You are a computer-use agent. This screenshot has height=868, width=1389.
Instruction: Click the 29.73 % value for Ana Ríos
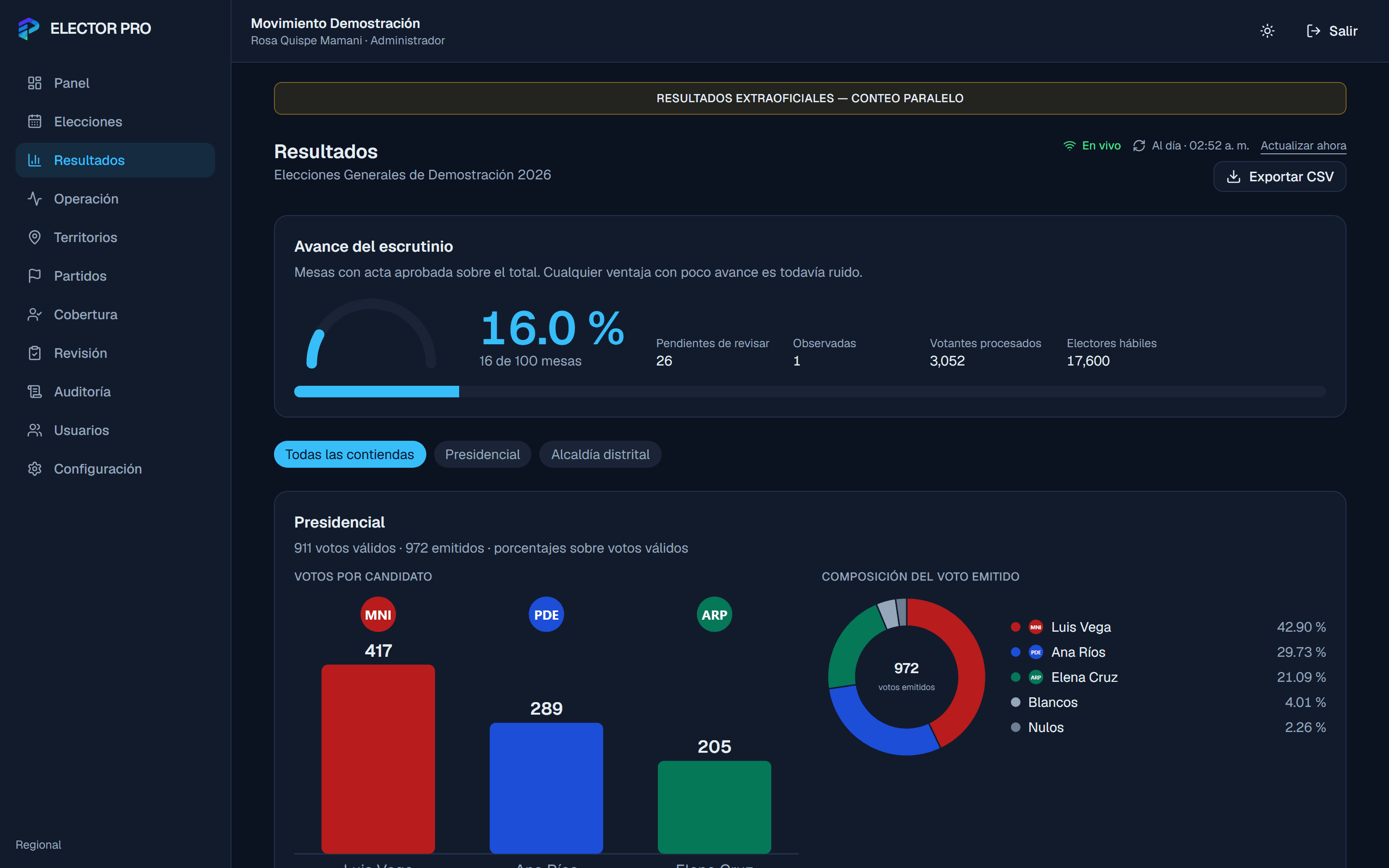(1301, 652)
